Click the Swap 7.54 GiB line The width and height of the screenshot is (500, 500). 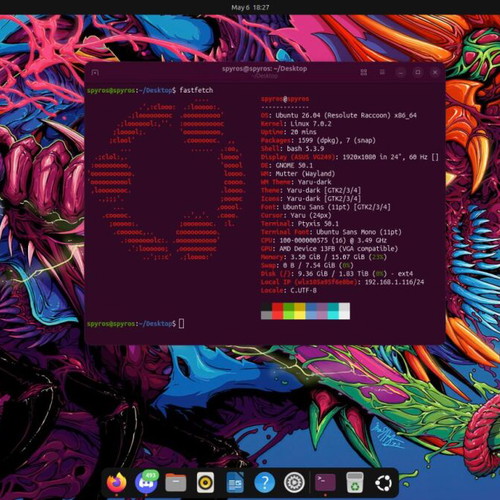(x=307, y=265)
